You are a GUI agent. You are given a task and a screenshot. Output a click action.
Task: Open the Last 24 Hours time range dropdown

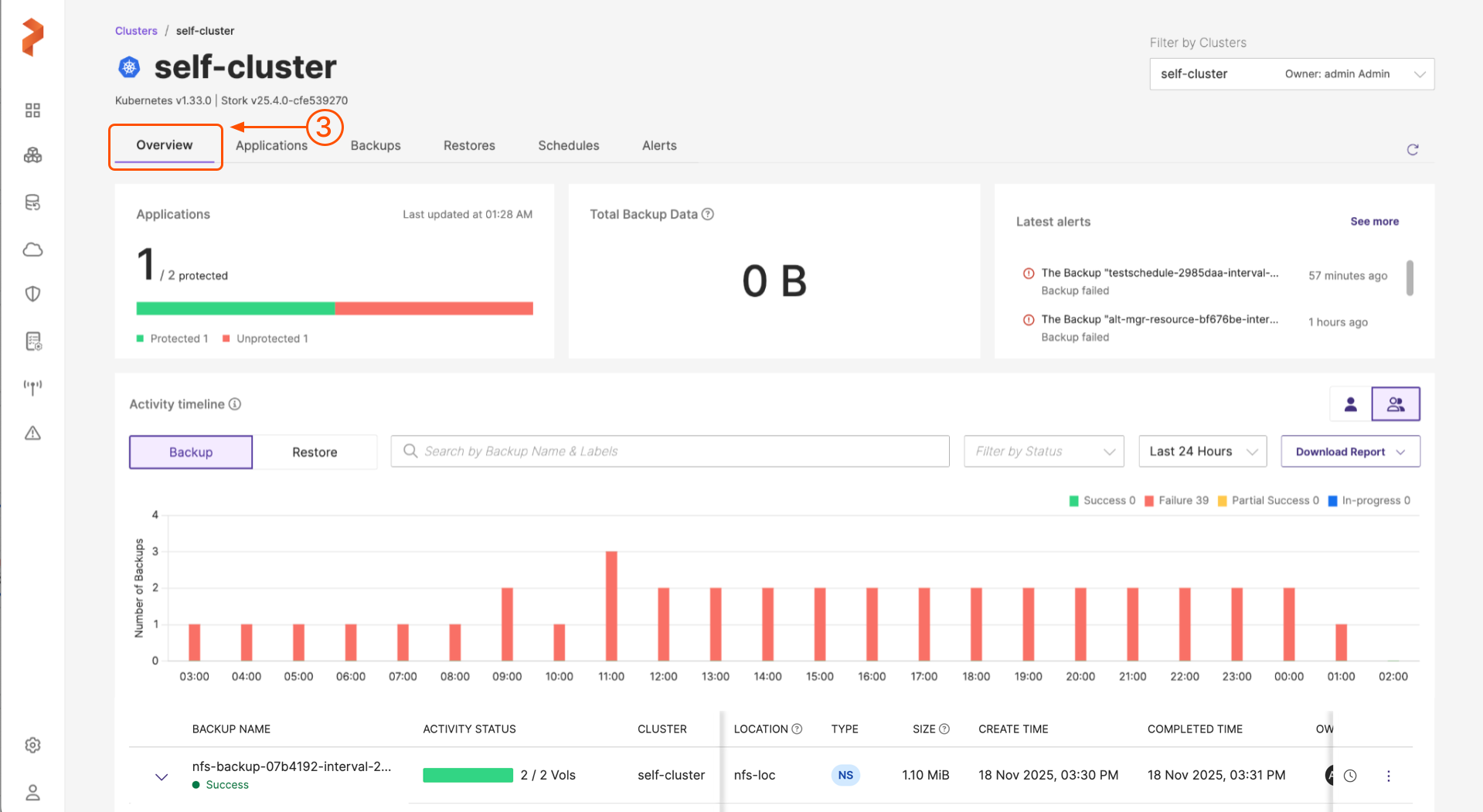1202,451
